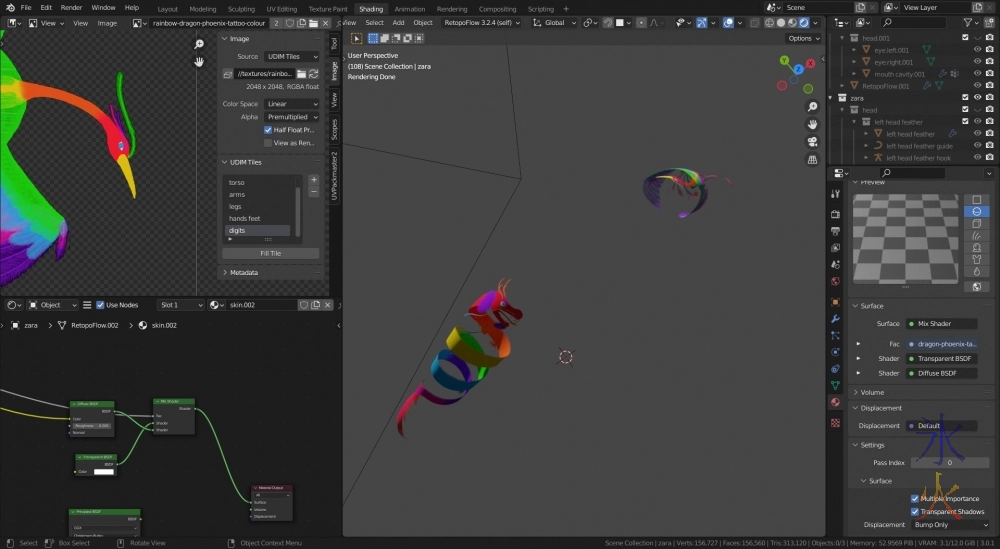Uncheck the Use Nodes checkbox
The width and height of the screenshot is (1000, 549).
(x=100, y=305)
